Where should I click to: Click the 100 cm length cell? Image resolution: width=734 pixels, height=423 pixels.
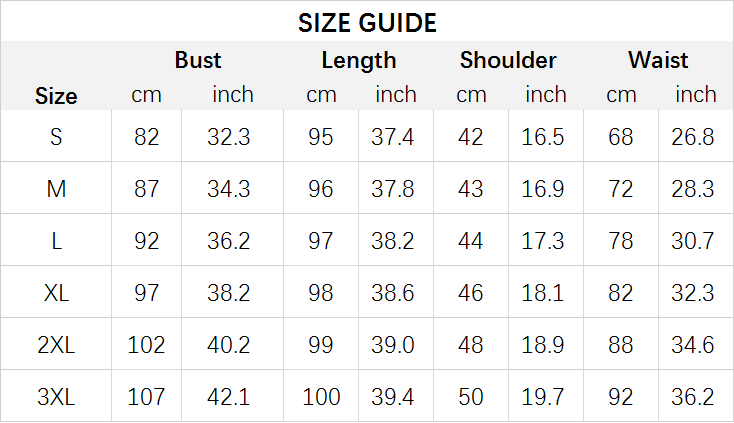click(x=321, y=397)
